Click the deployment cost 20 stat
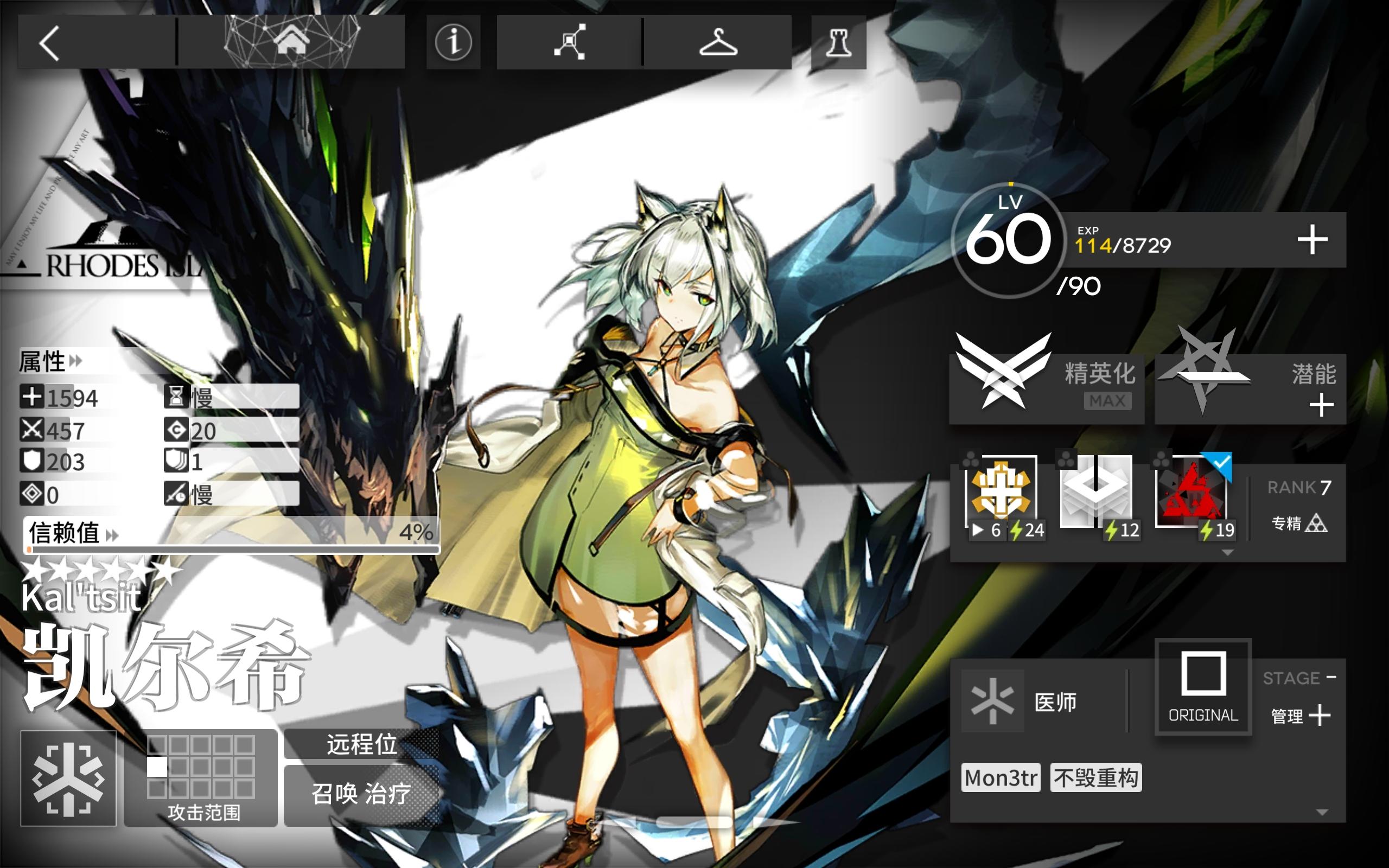Image resolution: width=1389 pixels, height=868 pixels. (231, 430)
